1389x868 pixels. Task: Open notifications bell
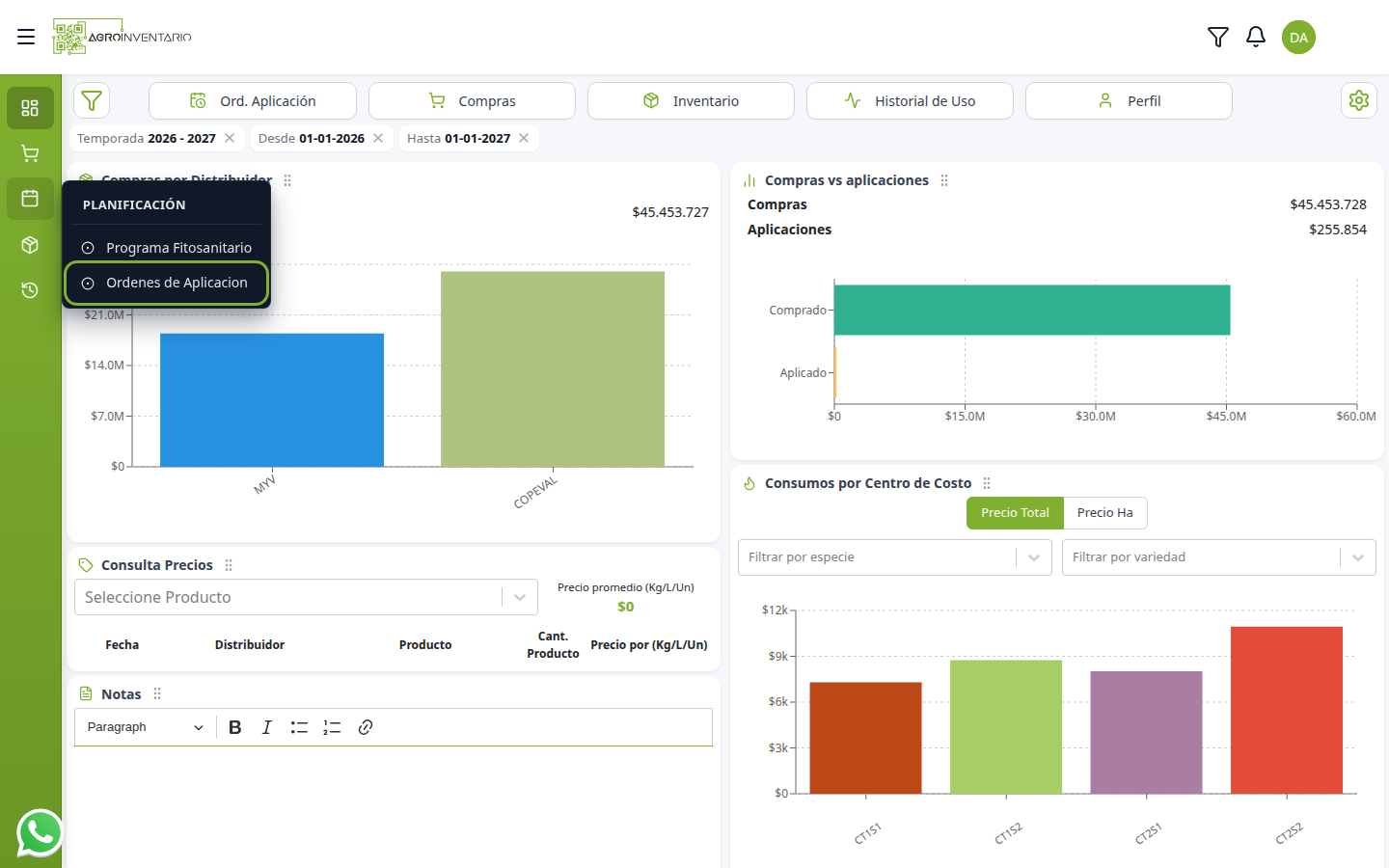[1256, 37]
